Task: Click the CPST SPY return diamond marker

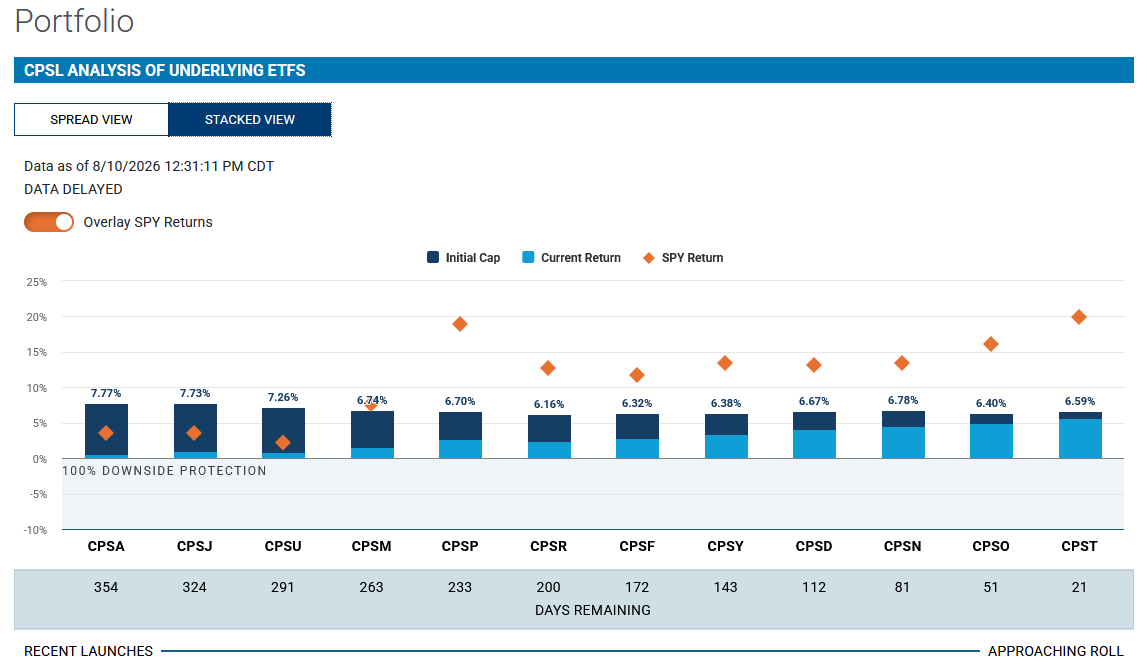Action: tap(1078, 317)
